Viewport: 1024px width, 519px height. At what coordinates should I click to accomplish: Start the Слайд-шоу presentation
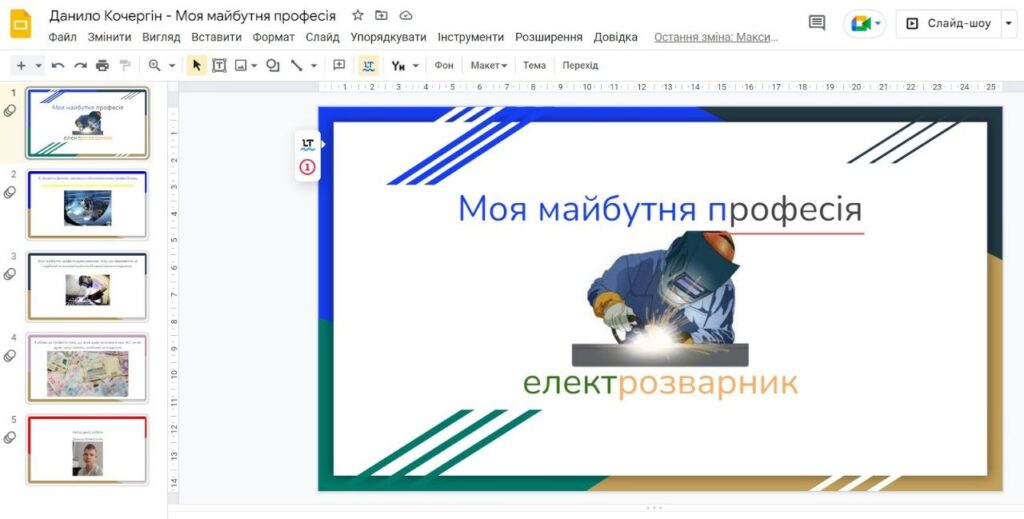point(949,24)
